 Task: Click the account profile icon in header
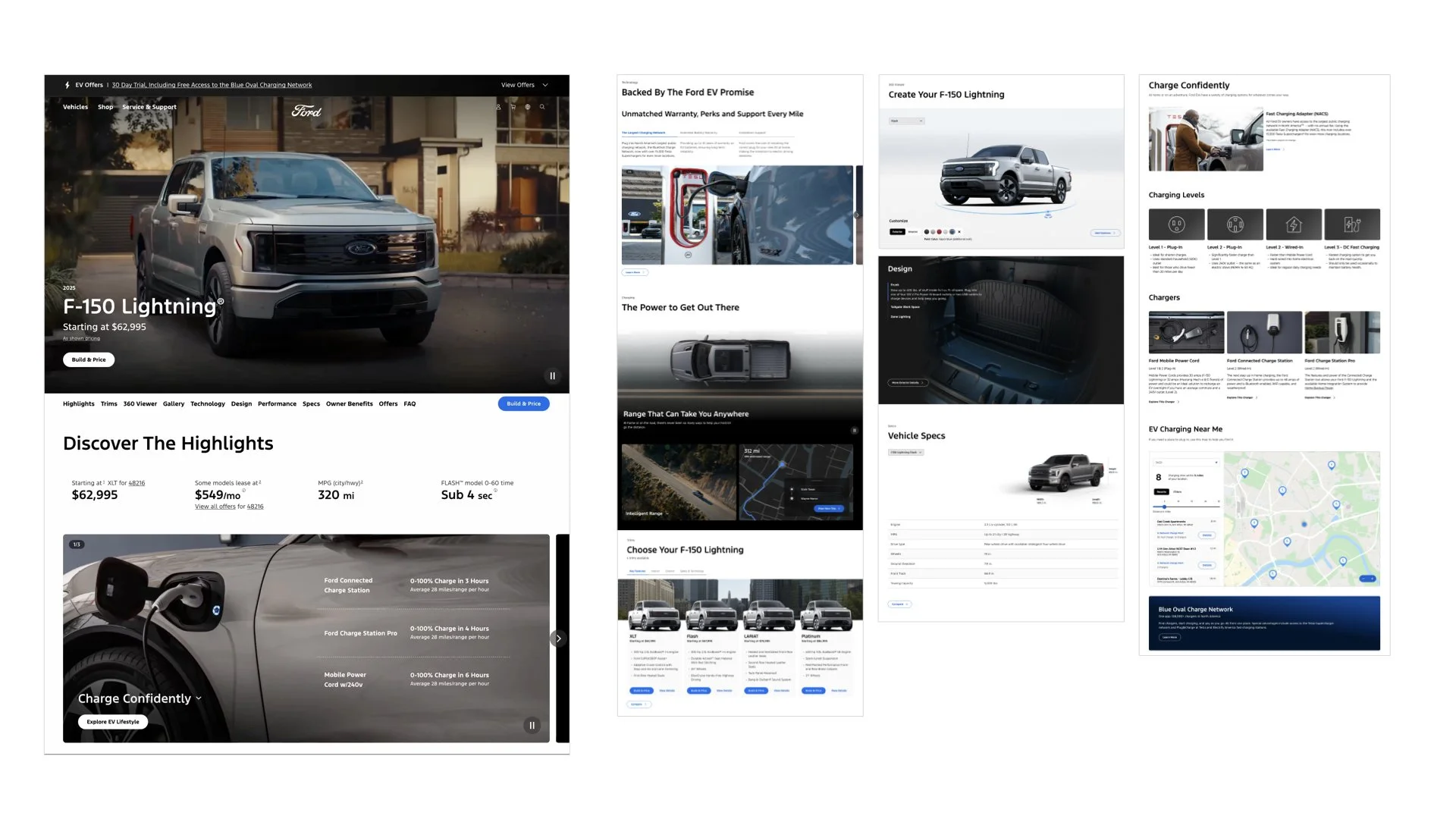[498, 107]
